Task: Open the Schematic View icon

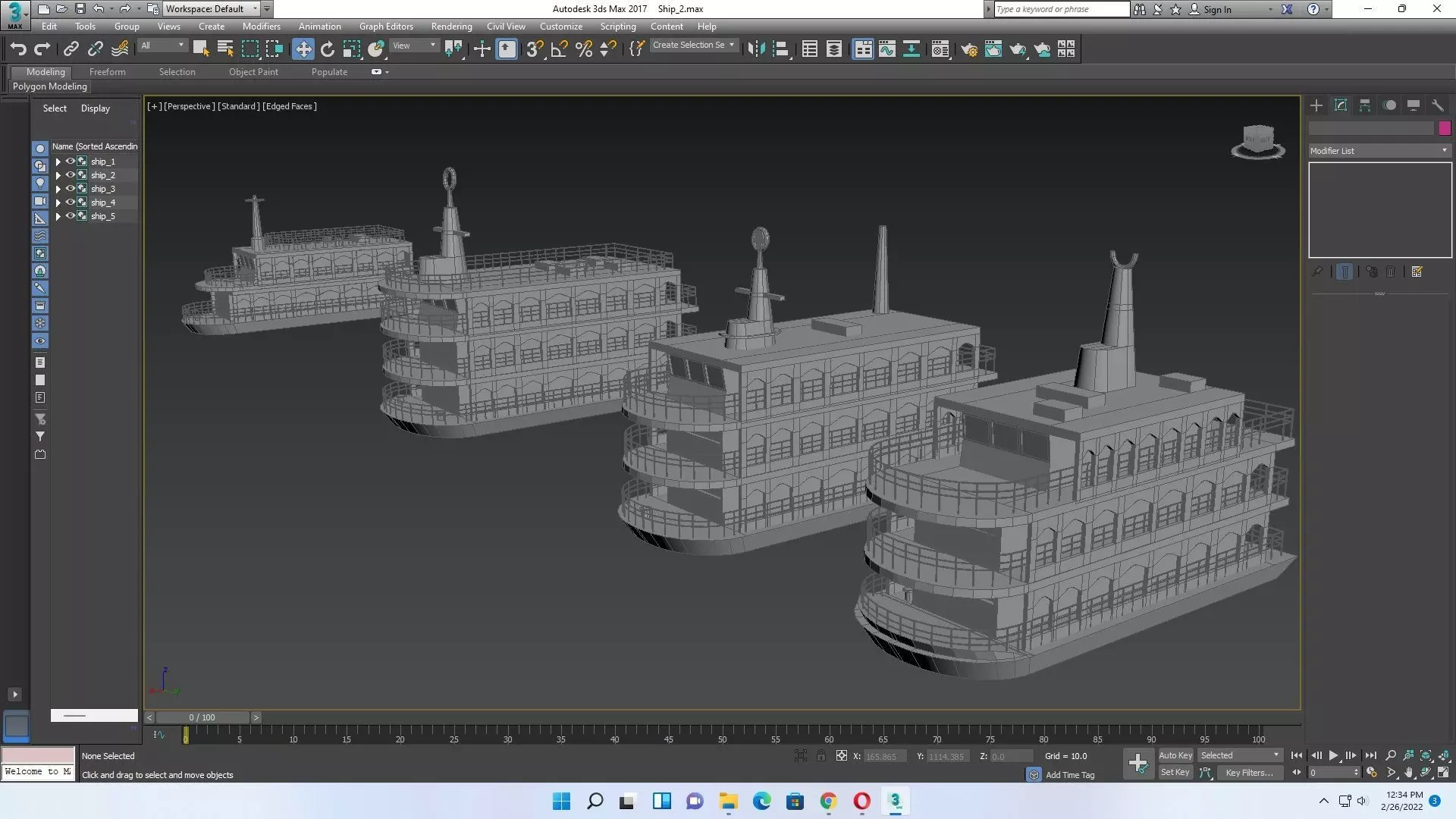Action: pos(912,49)
